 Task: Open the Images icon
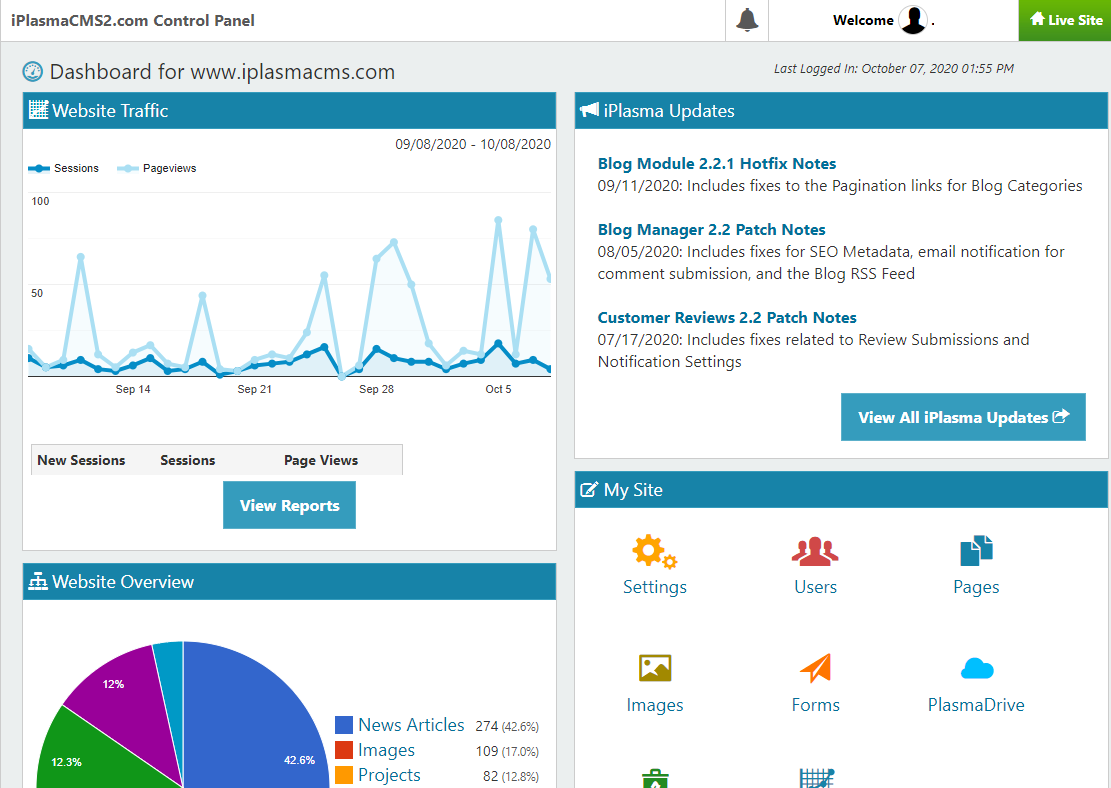655,668
